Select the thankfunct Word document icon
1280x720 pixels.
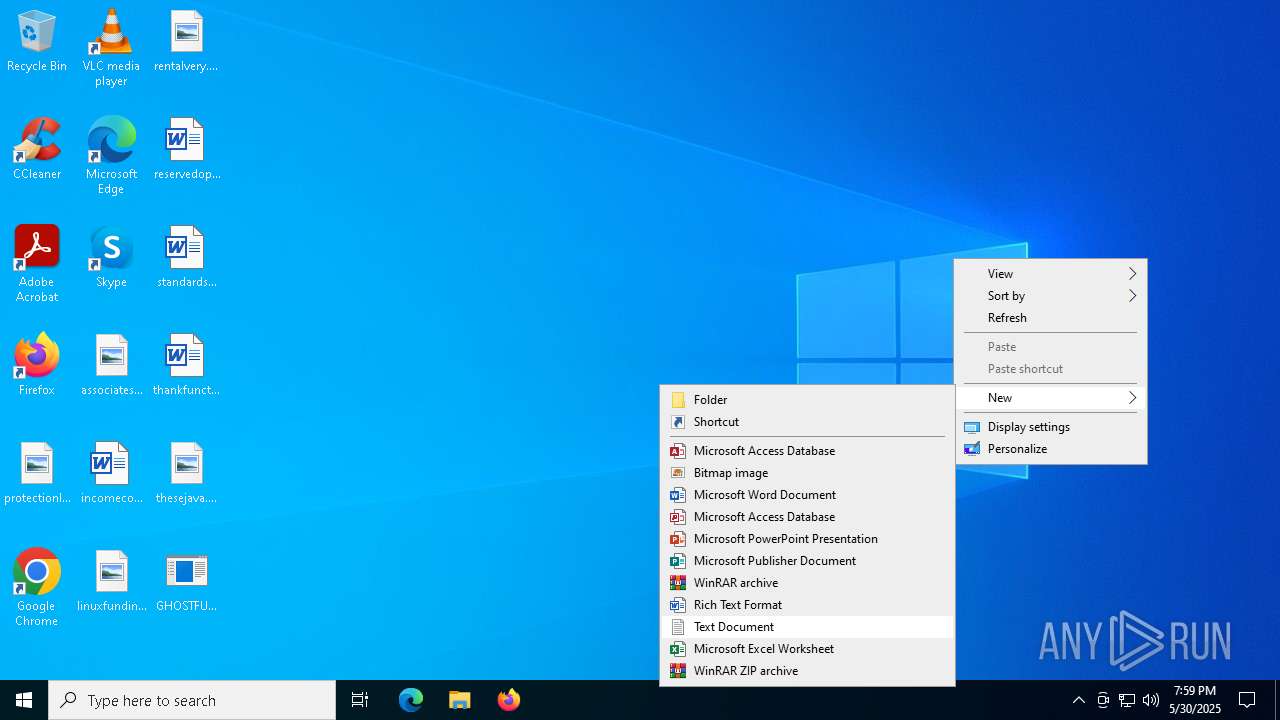186,366
